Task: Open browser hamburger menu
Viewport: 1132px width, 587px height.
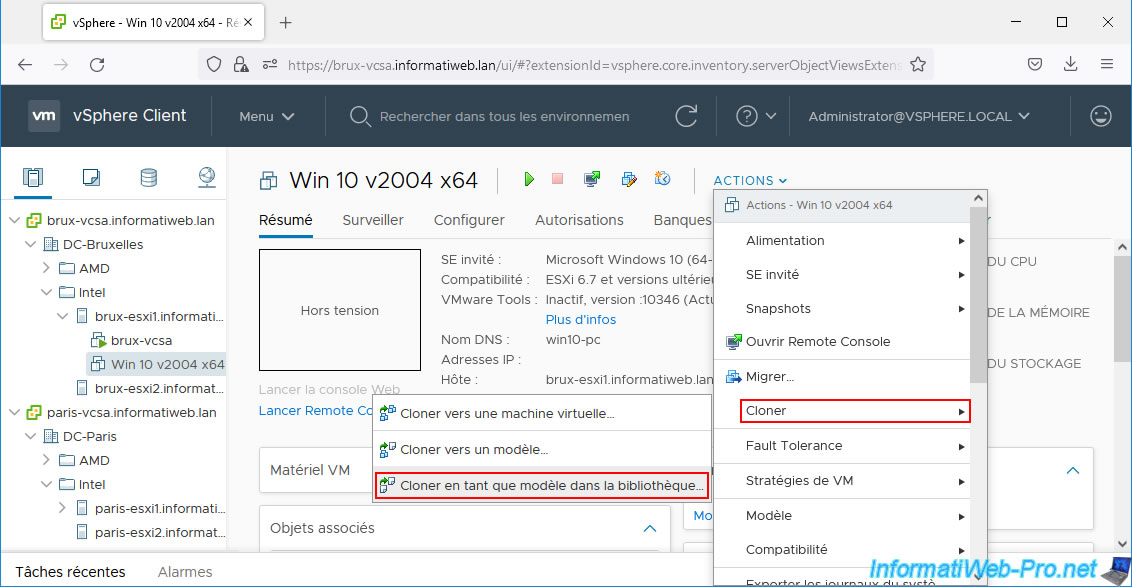Action: (1107, 64)
